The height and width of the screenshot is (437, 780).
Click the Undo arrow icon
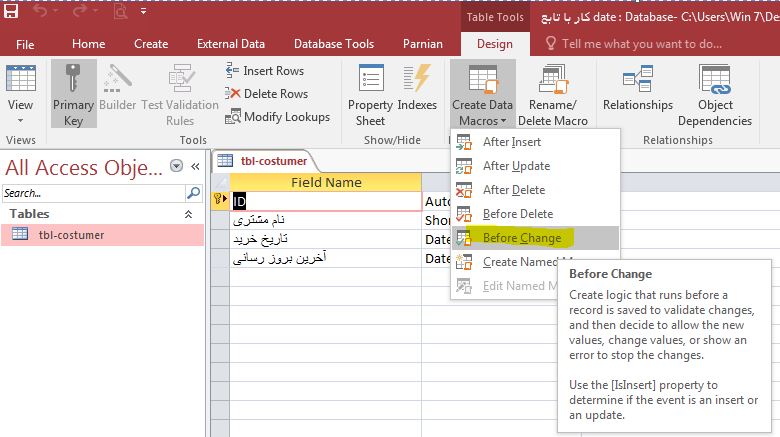click(40, 11)
